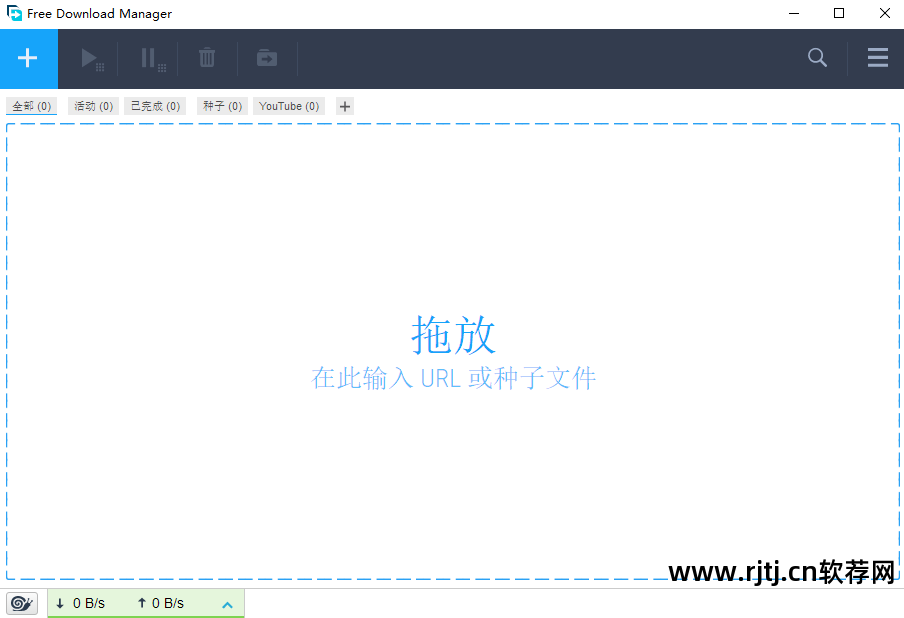This screenshot has width=904, height=618.
Task: Expand the speed panel chevron
Action: pyautogui.click(x=227, y=605)
